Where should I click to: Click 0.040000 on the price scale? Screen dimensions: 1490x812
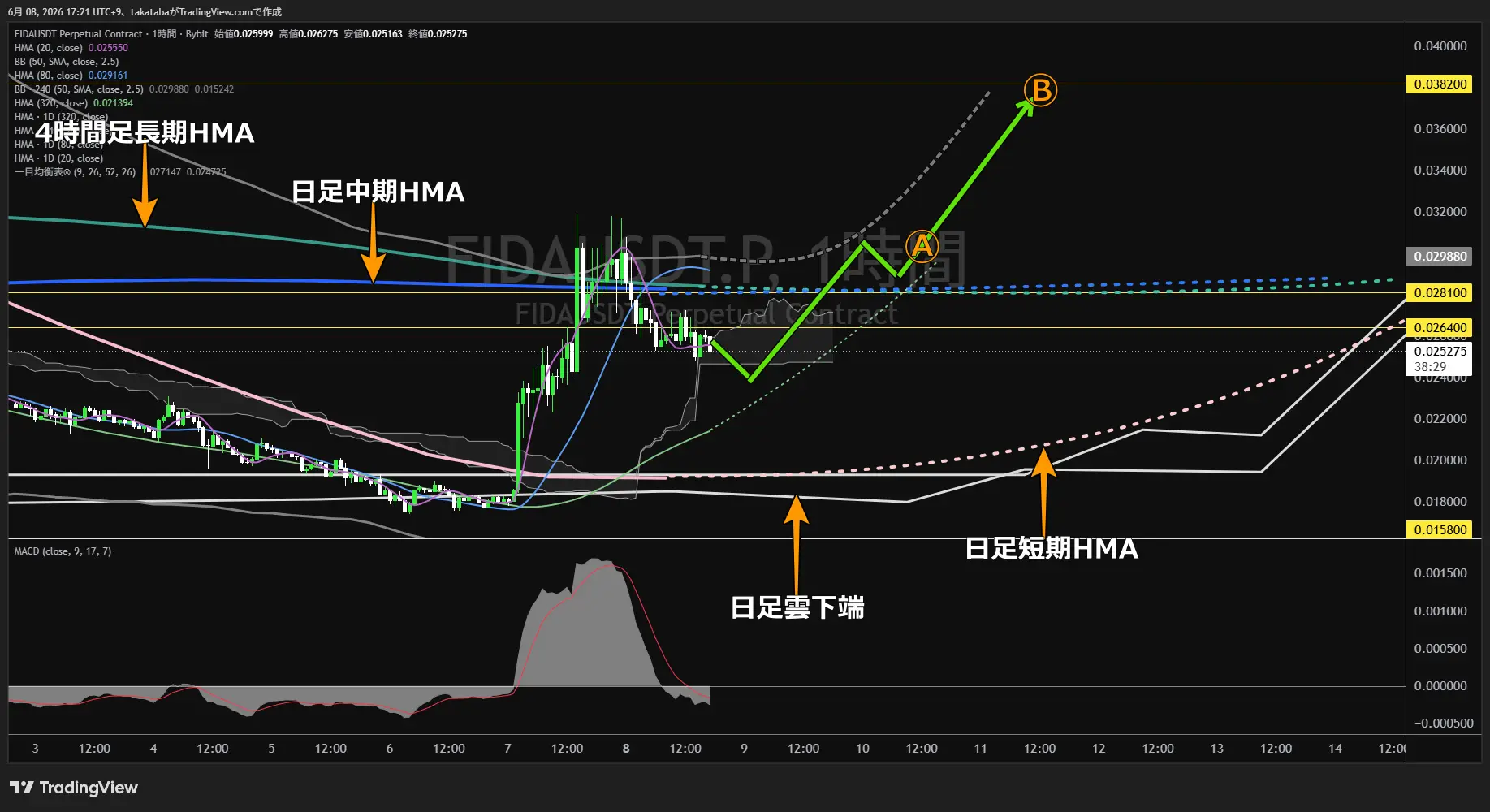point(1440,46)
